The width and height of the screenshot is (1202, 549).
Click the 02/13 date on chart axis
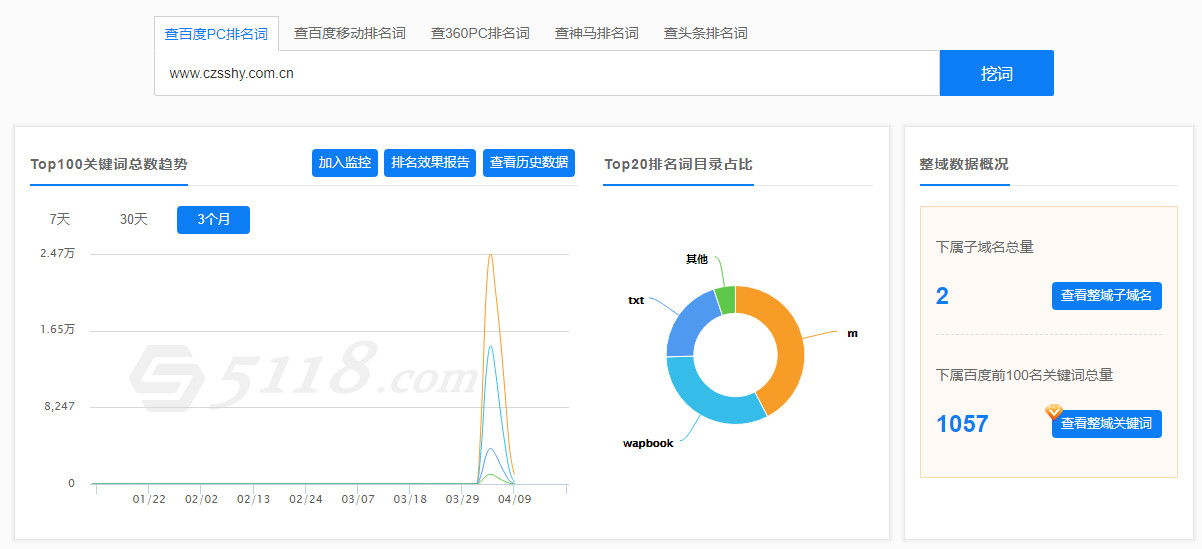pos(253,499)
